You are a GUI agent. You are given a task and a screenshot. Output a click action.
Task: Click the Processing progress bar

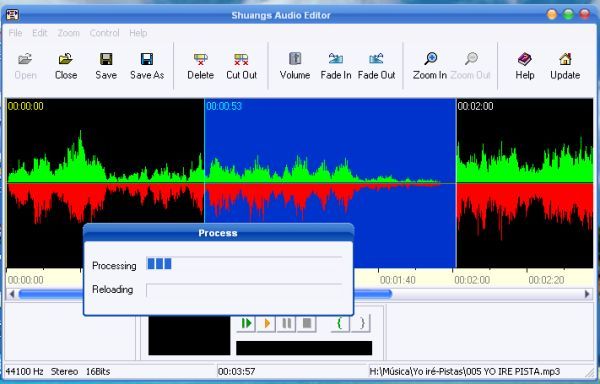(244, 264)
